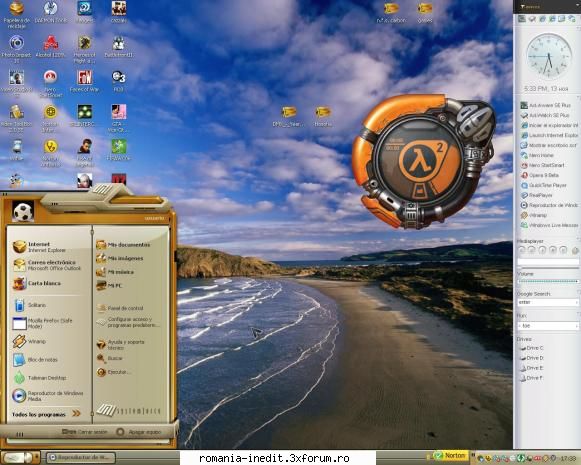Open Mis documentos folder

[123, 245]
